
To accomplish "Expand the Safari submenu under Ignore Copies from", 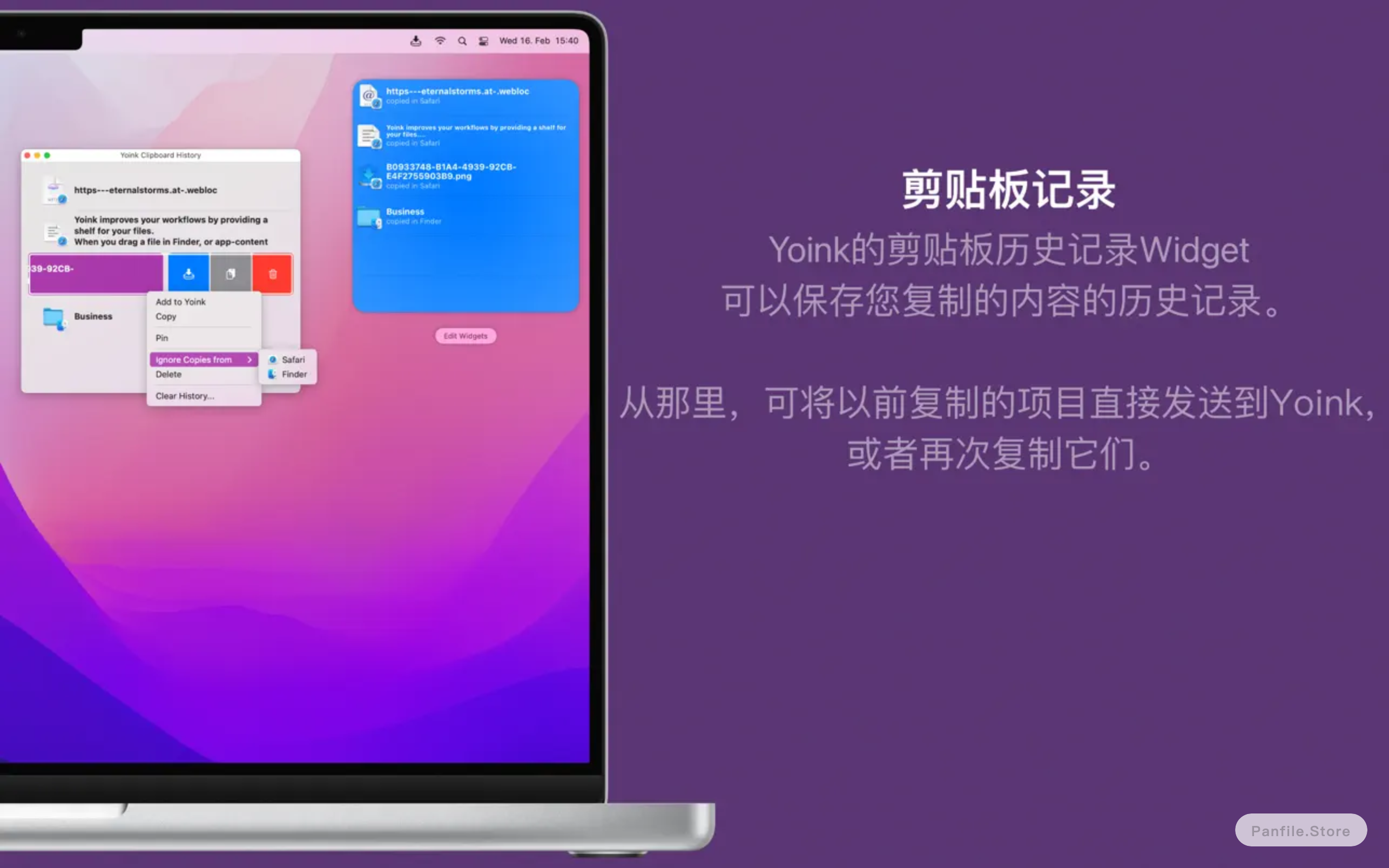I will (290, 359).
